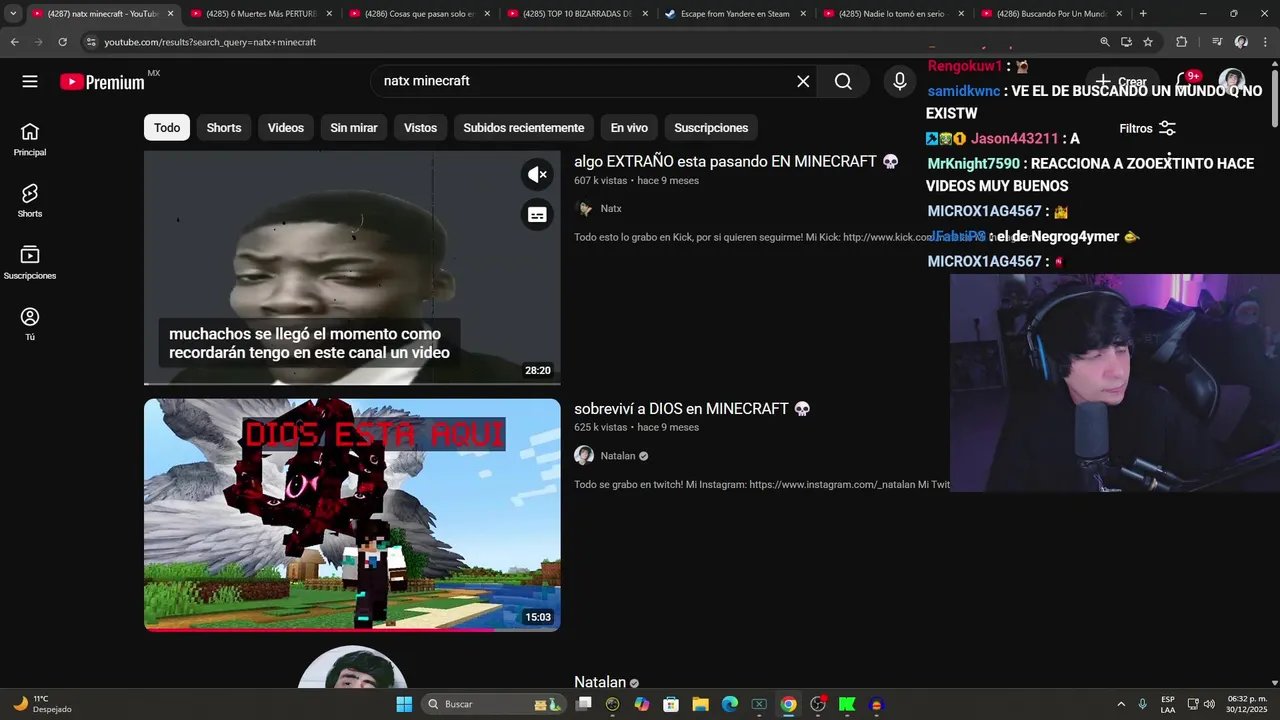Unmute the video preview sound
1280x720 pixels.
tap(537, 175)
